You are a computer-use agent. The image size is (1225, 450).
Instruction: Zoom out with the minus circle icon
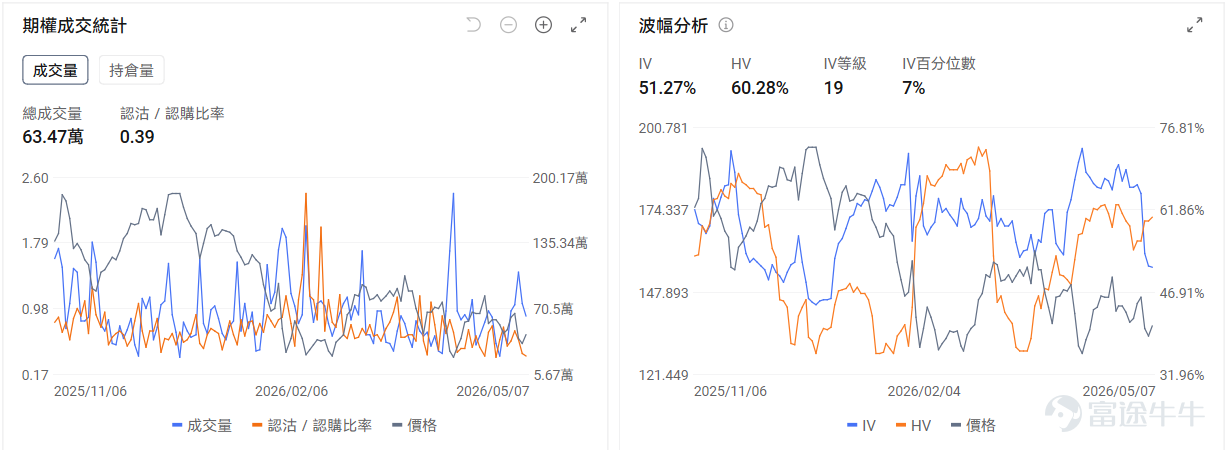(508, 25)
